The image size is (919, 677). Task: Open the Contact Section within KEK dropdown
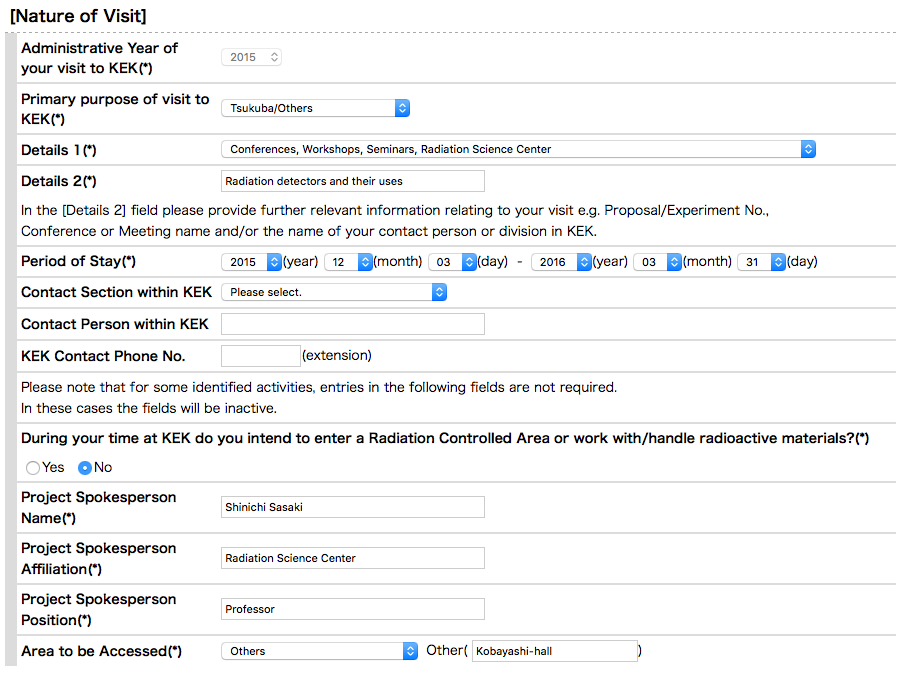pos(334,292)
